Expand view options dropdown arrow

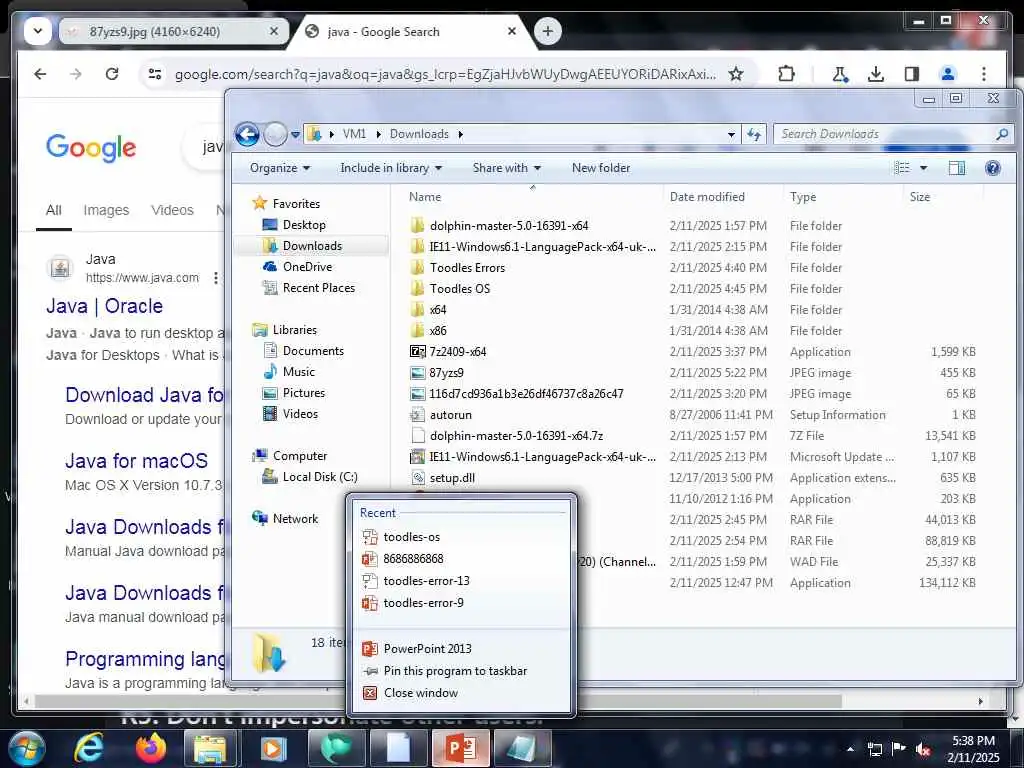tap(923, 168)
